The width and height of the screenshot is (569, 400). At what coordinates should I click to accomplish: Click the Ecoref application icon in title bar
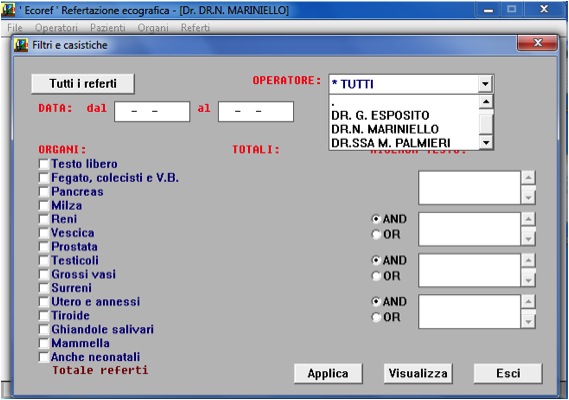tap(8, 9)
